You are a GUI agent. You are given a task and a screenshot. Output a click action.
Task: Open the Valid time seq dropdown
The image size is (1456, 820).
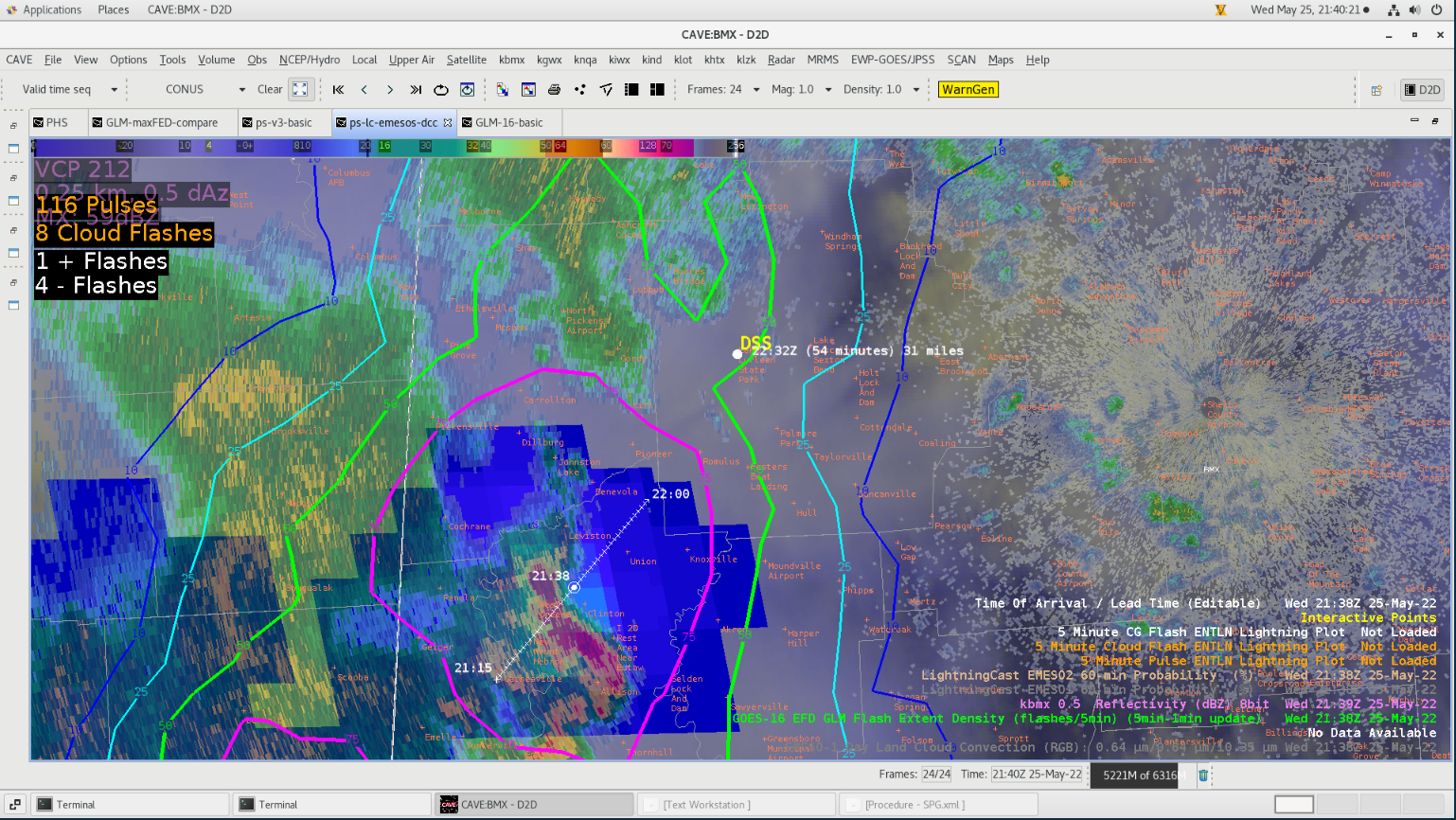pos(70,89)
